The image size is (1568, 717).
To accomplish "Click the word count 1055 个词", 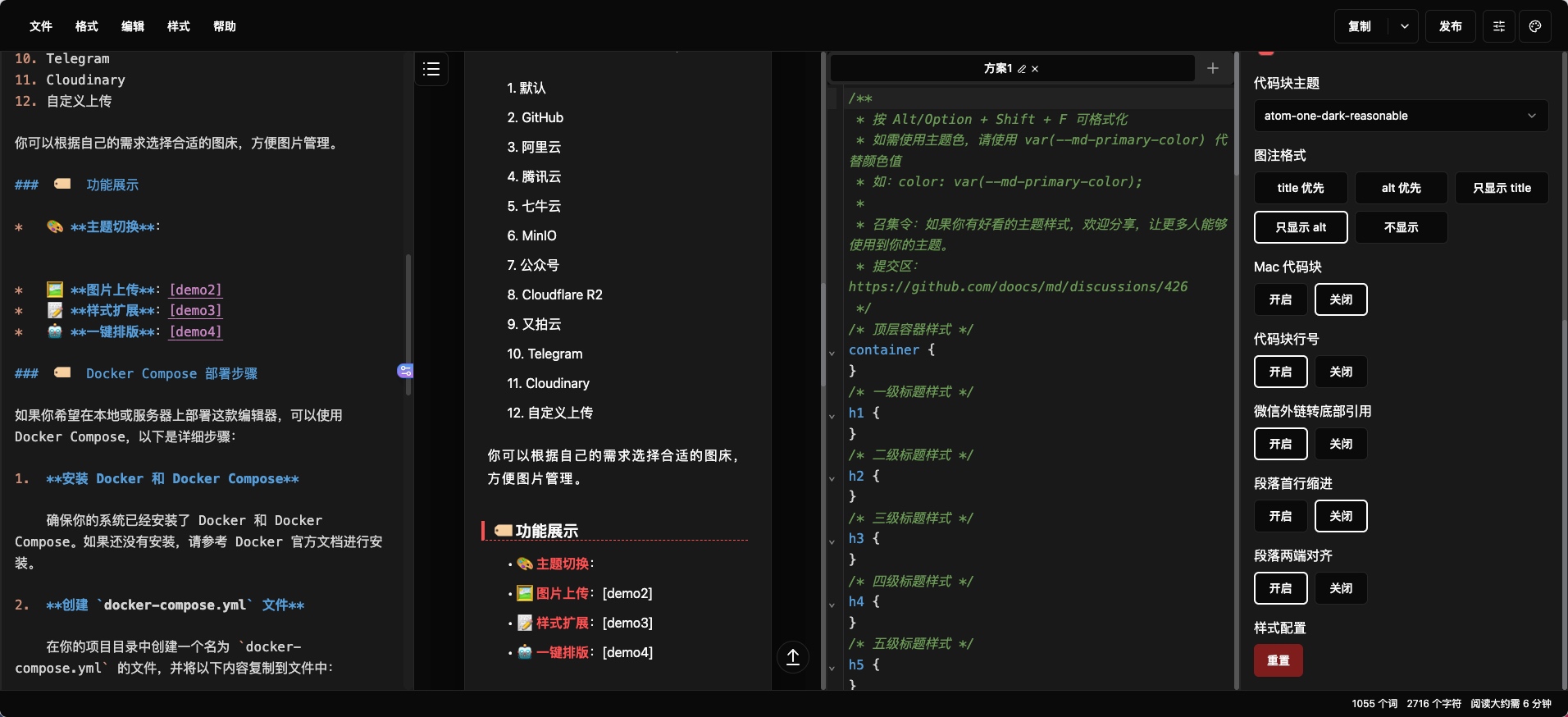I will point(1374,704).
